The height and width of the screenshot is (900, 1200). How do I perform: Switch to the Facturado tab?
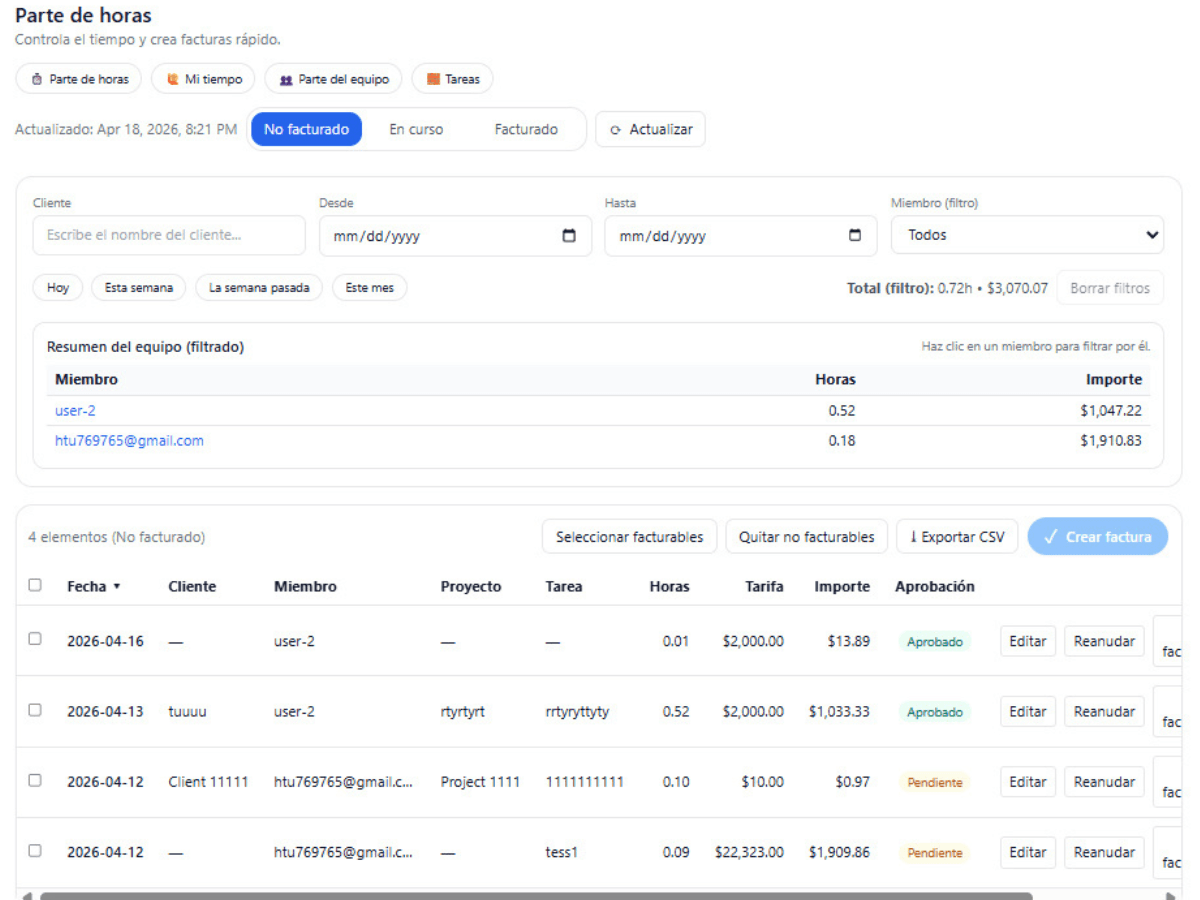[x=526, y=129]
